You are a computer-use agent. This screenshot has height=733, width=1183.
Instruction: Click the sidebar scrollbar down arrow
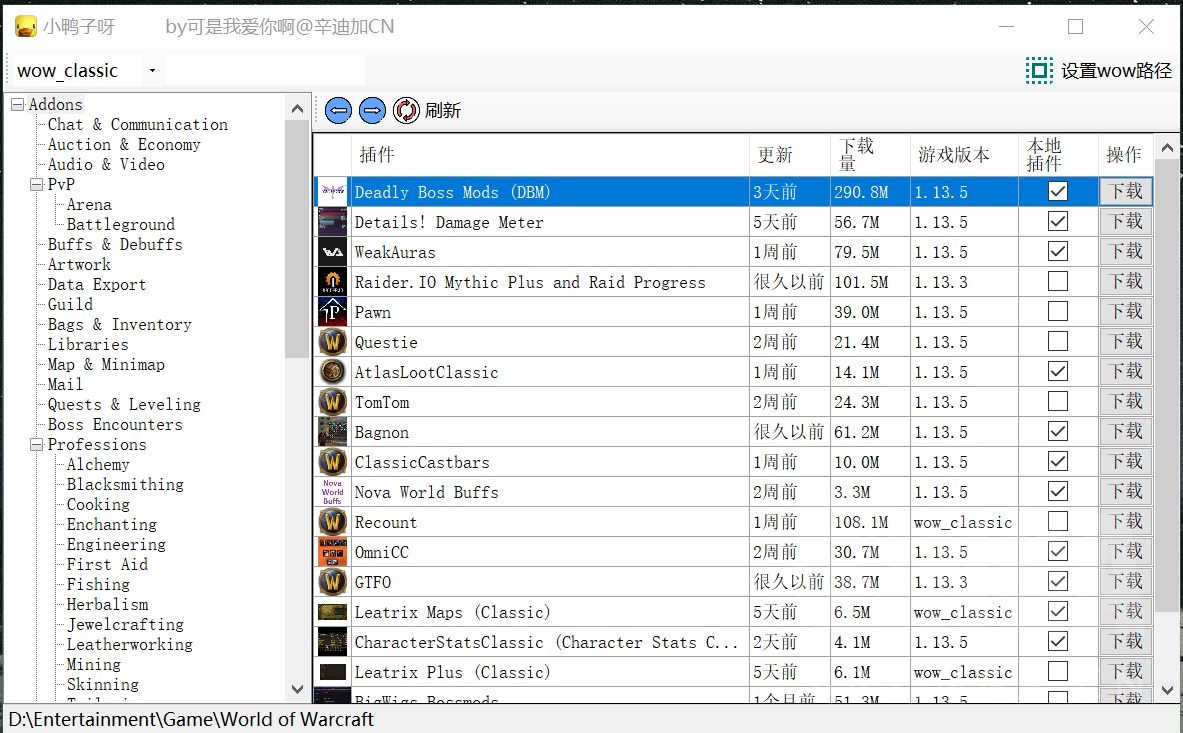point(297,689)
